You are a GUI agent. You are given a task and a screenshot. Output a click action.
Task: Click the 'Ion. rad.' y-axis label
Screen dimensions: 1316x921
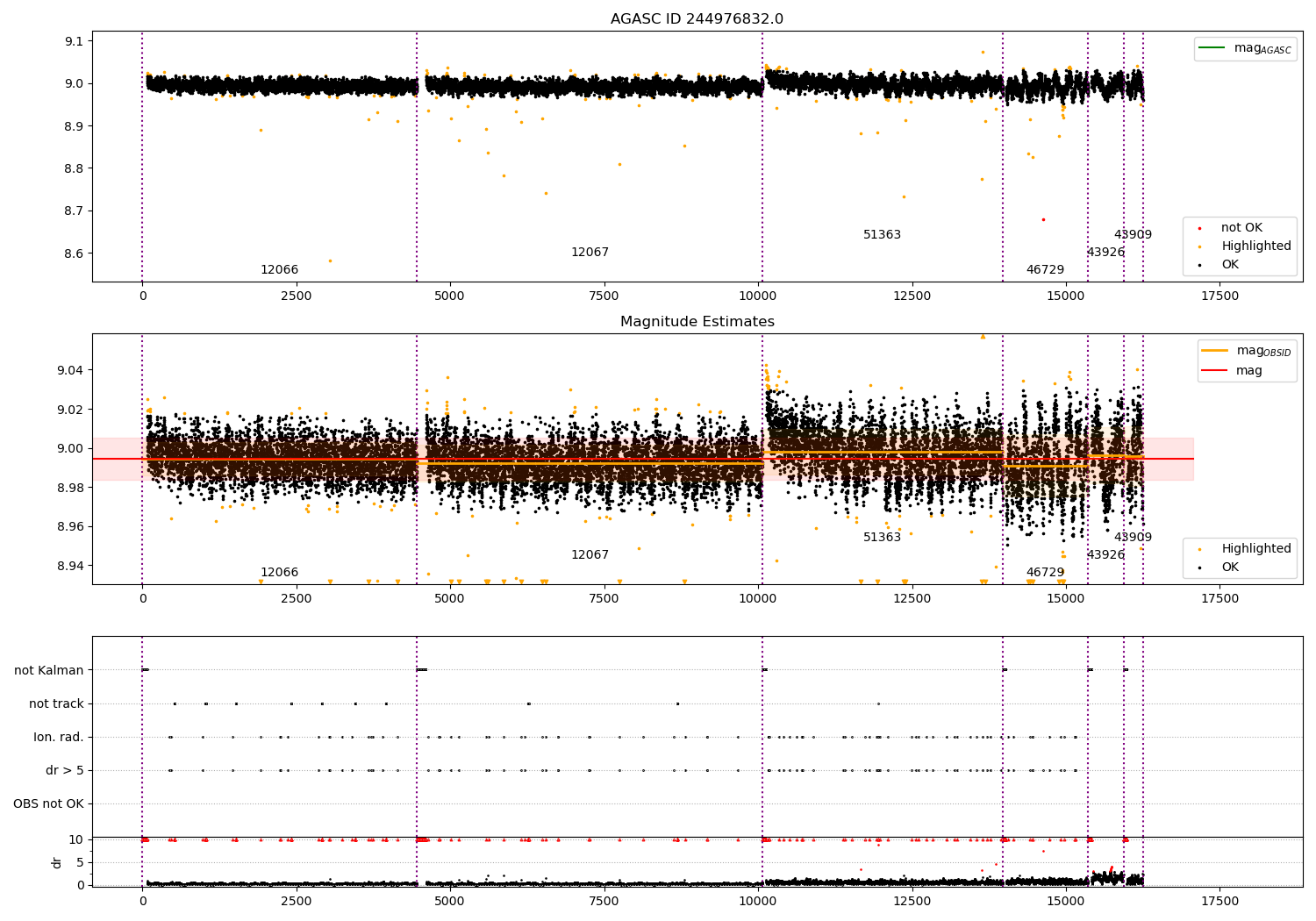pos(59,737)
